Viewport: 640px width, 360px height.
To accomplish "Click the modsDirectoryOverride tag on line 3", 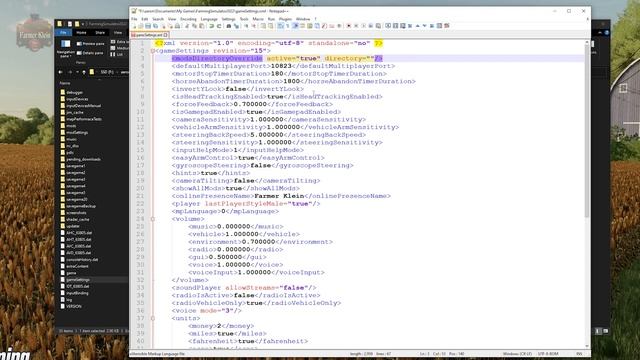I will coord(217,58).
